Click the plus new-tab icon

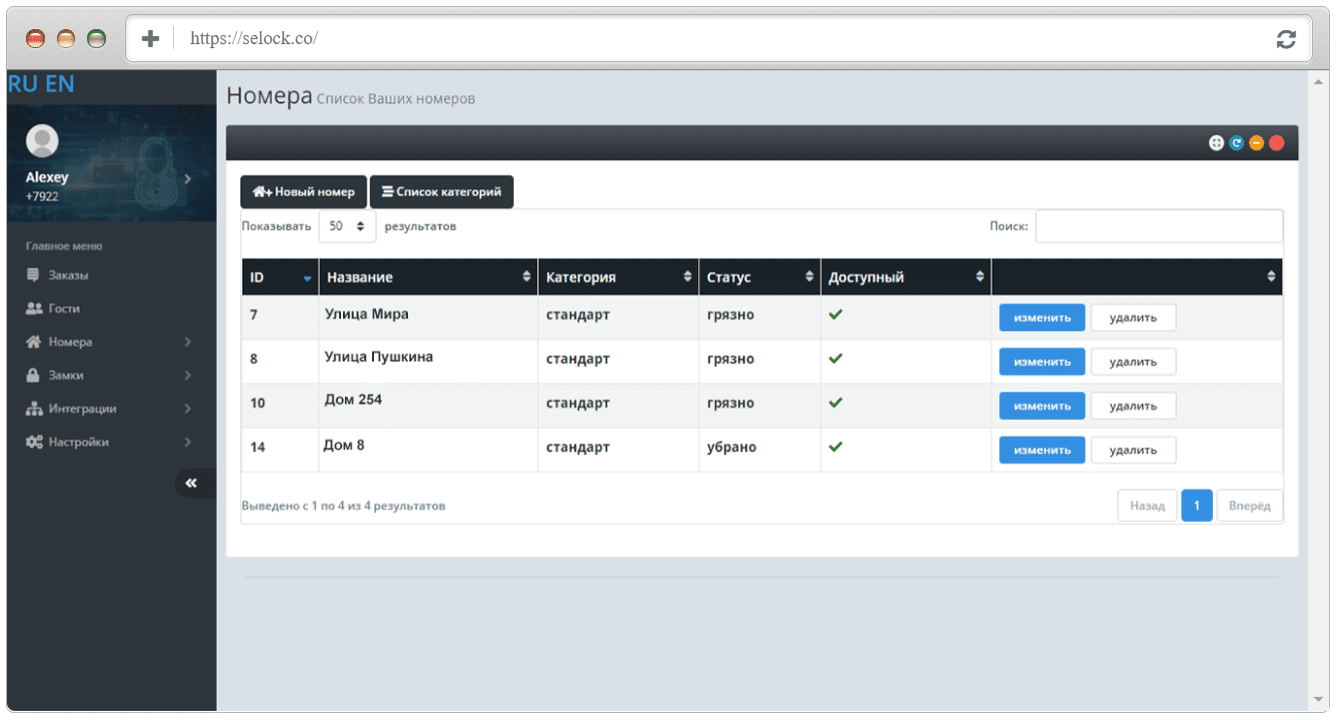[x=150, y=39]
